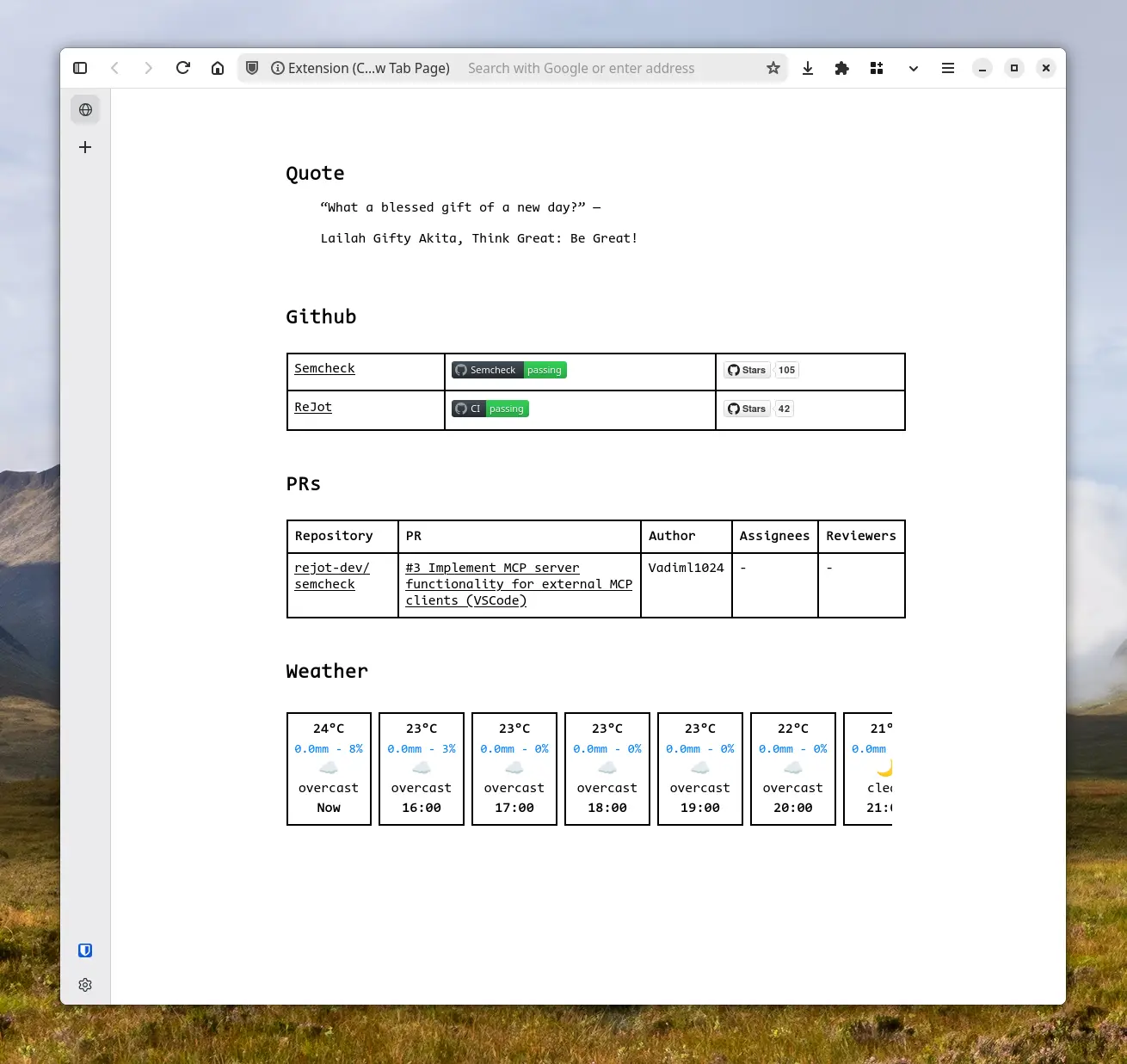Go to the home page

coord(218,68)
